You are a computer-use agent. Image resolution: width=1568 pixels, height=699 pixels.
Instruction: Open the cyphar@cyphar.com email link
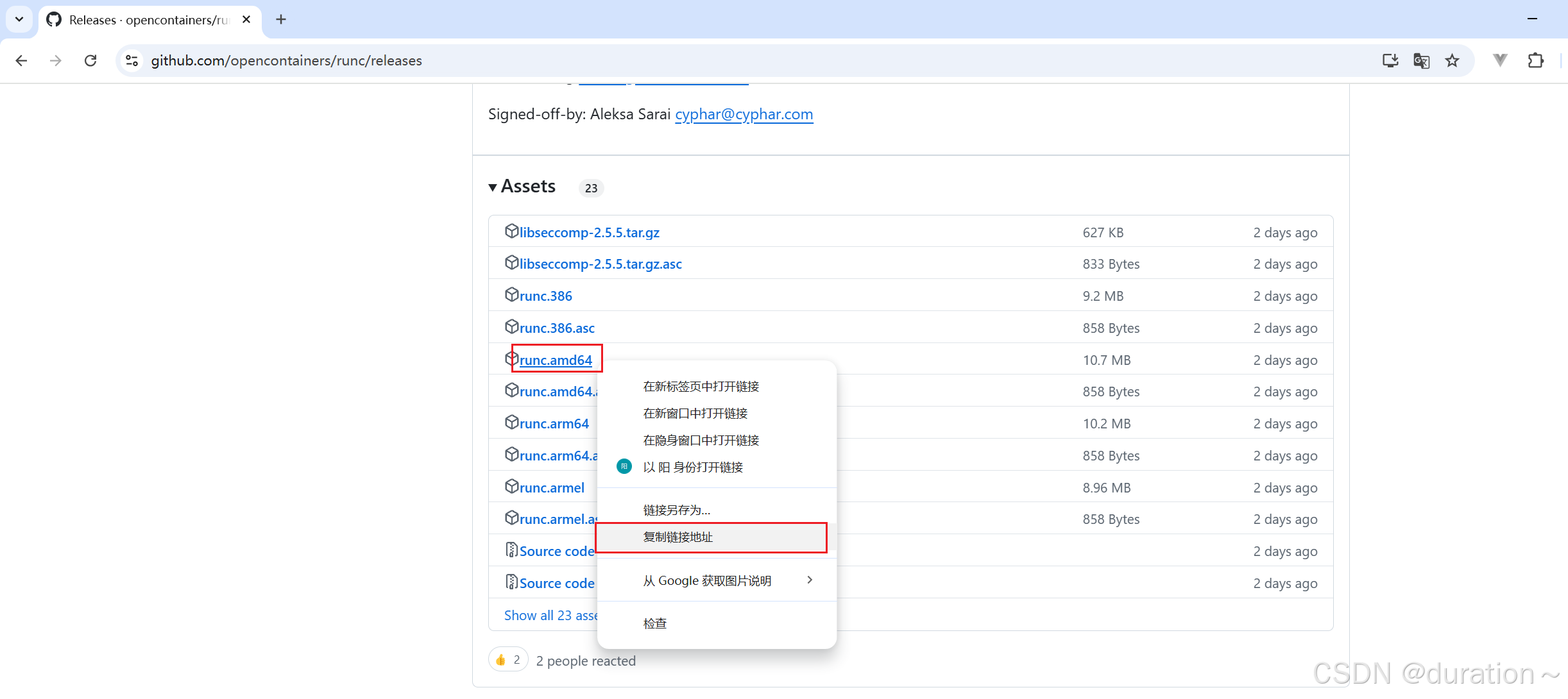(x=744, y=114)
